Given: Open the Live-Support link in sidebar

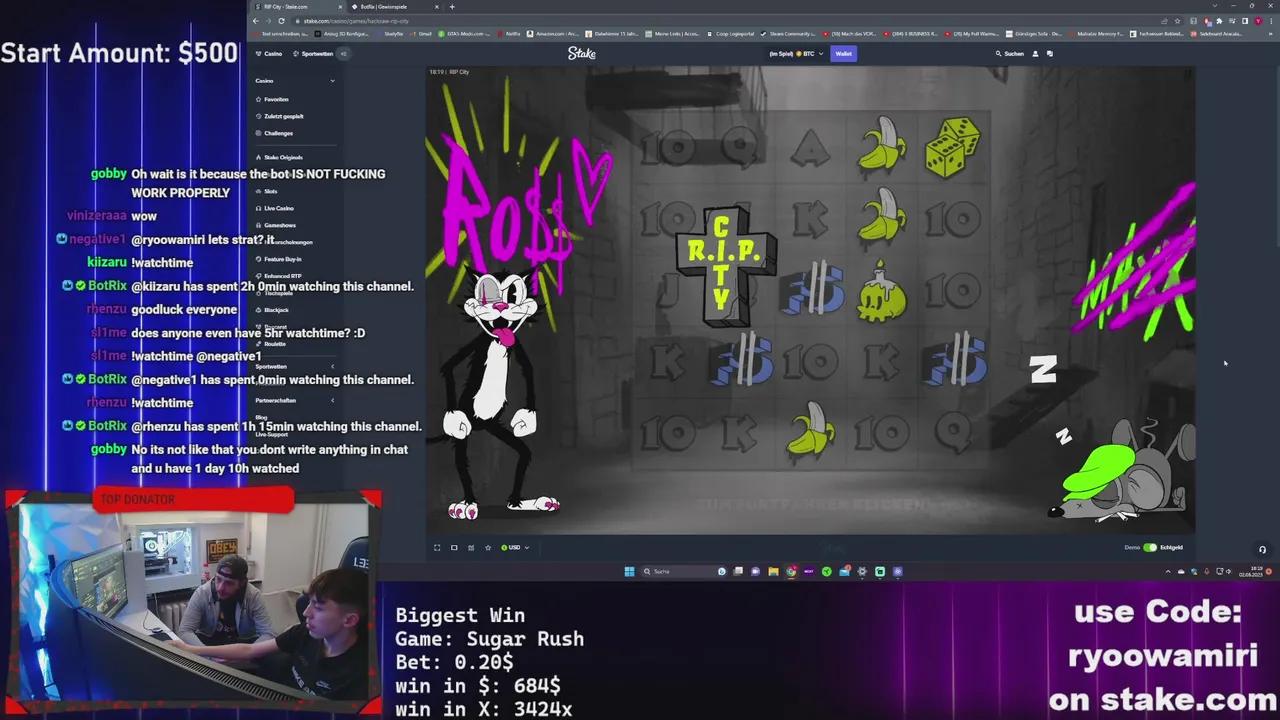Looking at the screenshot, I should tap(272, 434).
